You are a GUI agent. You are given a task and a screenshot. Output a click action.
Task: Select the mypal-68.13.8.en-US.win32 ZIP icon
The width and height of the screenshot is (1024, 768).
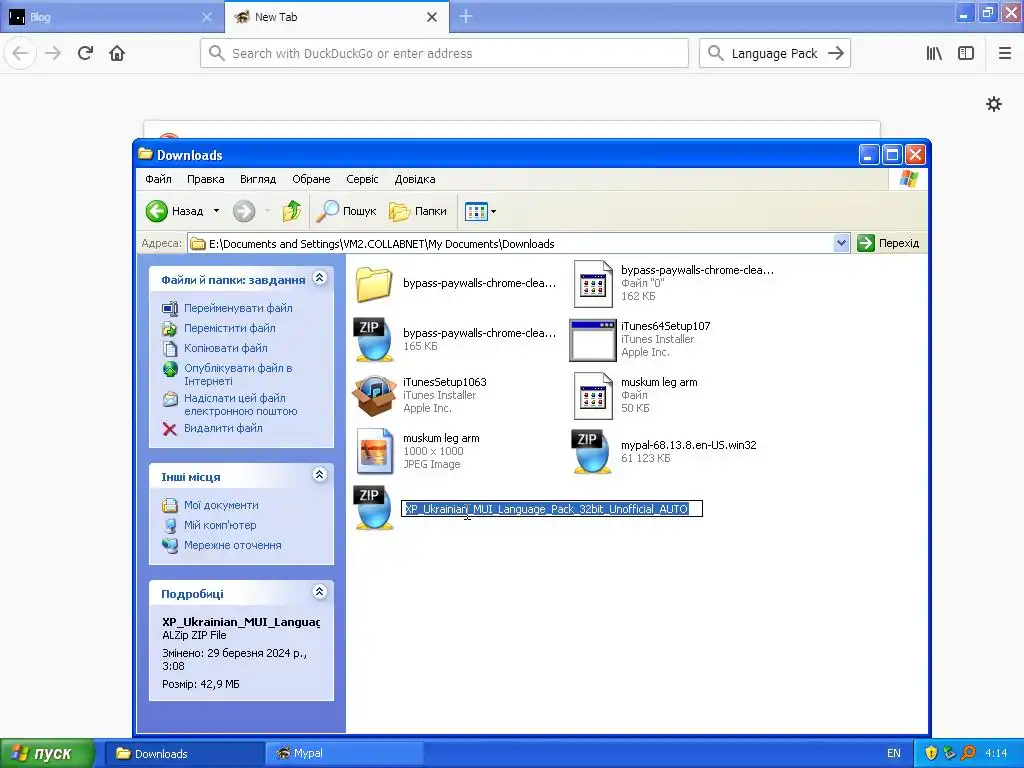click(x=591, y=451)
